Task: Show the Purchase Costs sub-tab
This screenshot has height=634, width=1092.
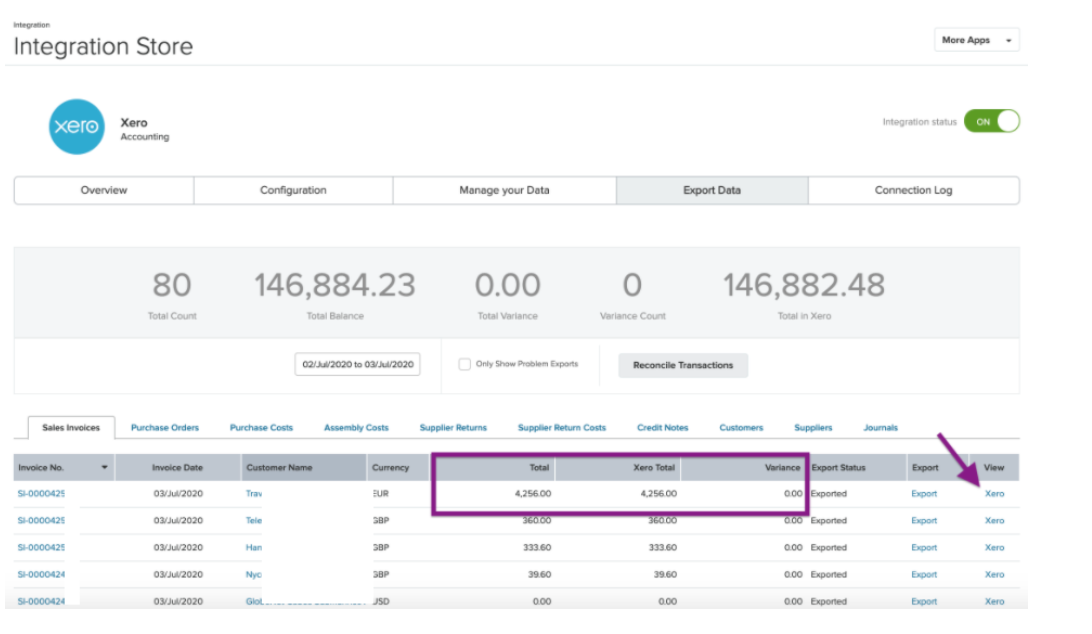Action: point(261,428)
